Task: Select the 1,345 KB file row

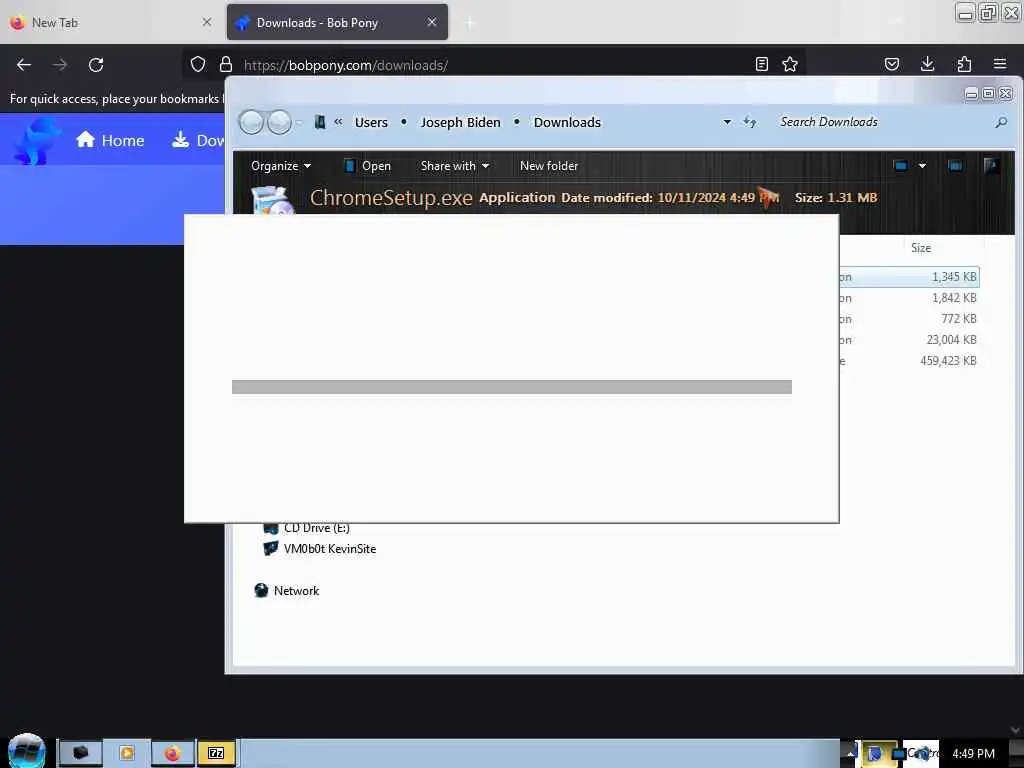Action: (909, 277)
